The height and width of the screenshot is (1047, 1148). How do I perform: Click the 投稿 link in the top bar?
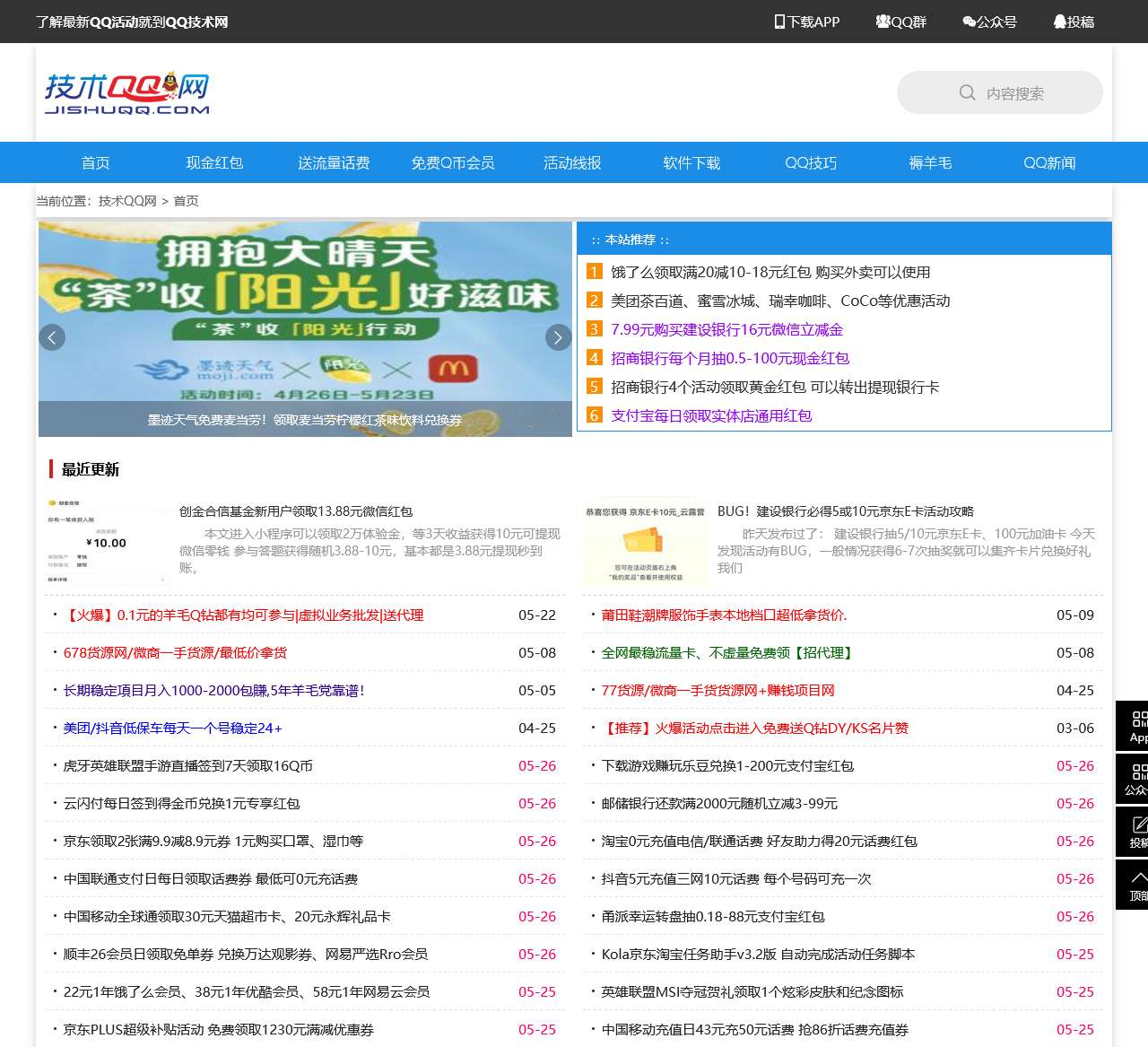(x=1074, y=22)
